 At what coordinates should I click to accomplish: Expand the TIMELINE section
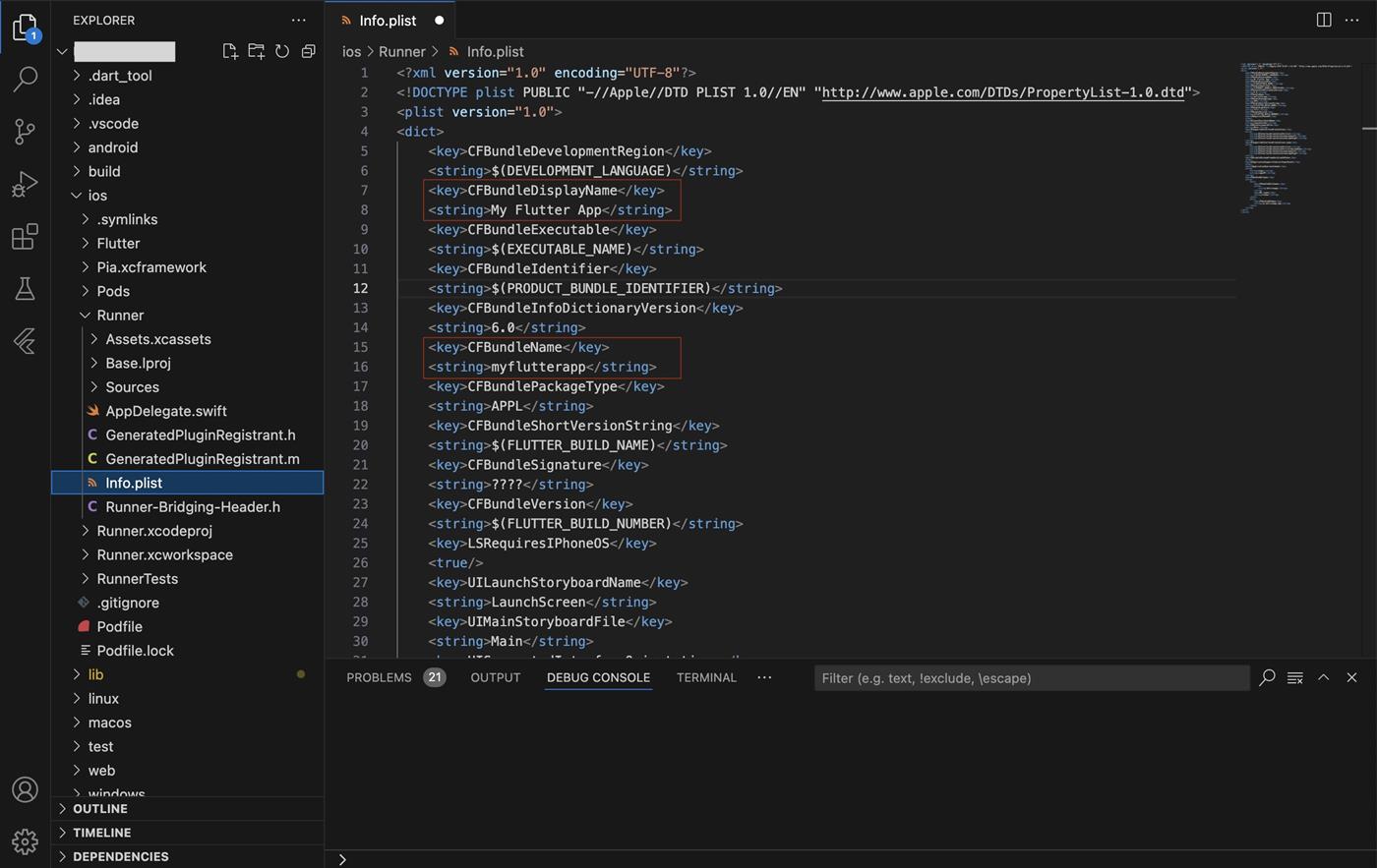click(x=187, y=833)
